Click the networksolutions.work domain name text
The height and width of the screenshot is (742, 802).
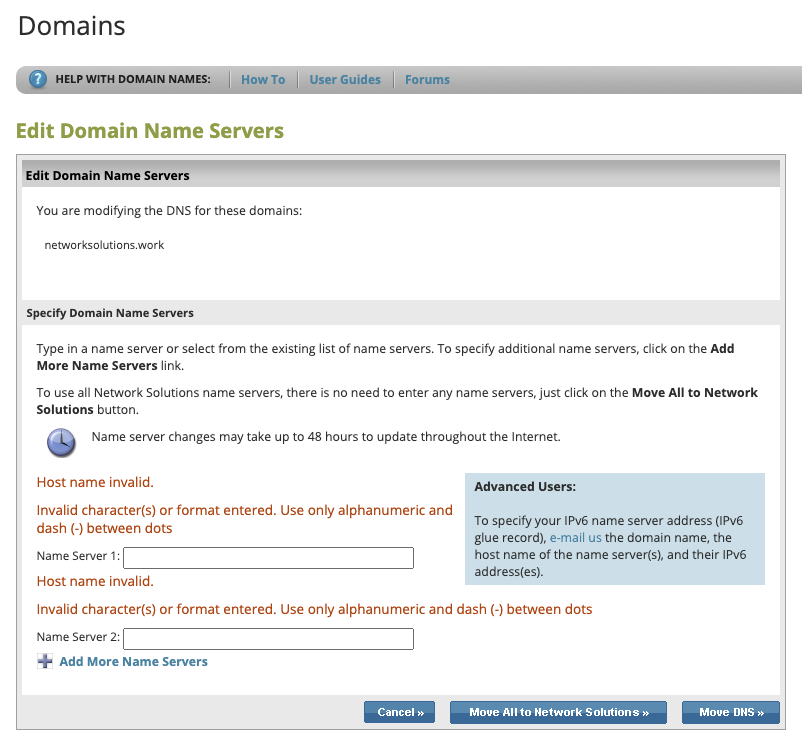coord(104,244)
